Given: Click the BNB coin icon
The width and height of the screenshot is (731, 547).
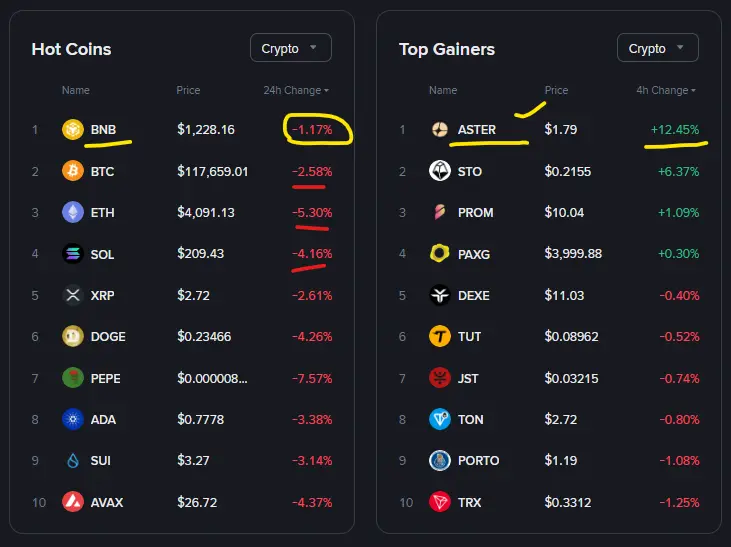Looking at the screenshot, I should click(x=72, y=130).
